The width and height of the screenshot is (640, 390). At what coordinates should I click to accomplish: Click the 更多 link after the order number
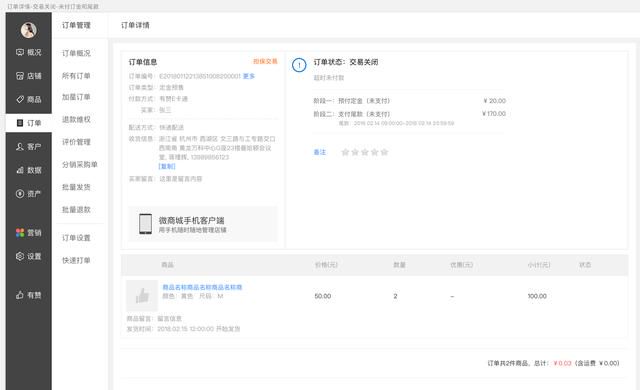click(249, 76)
